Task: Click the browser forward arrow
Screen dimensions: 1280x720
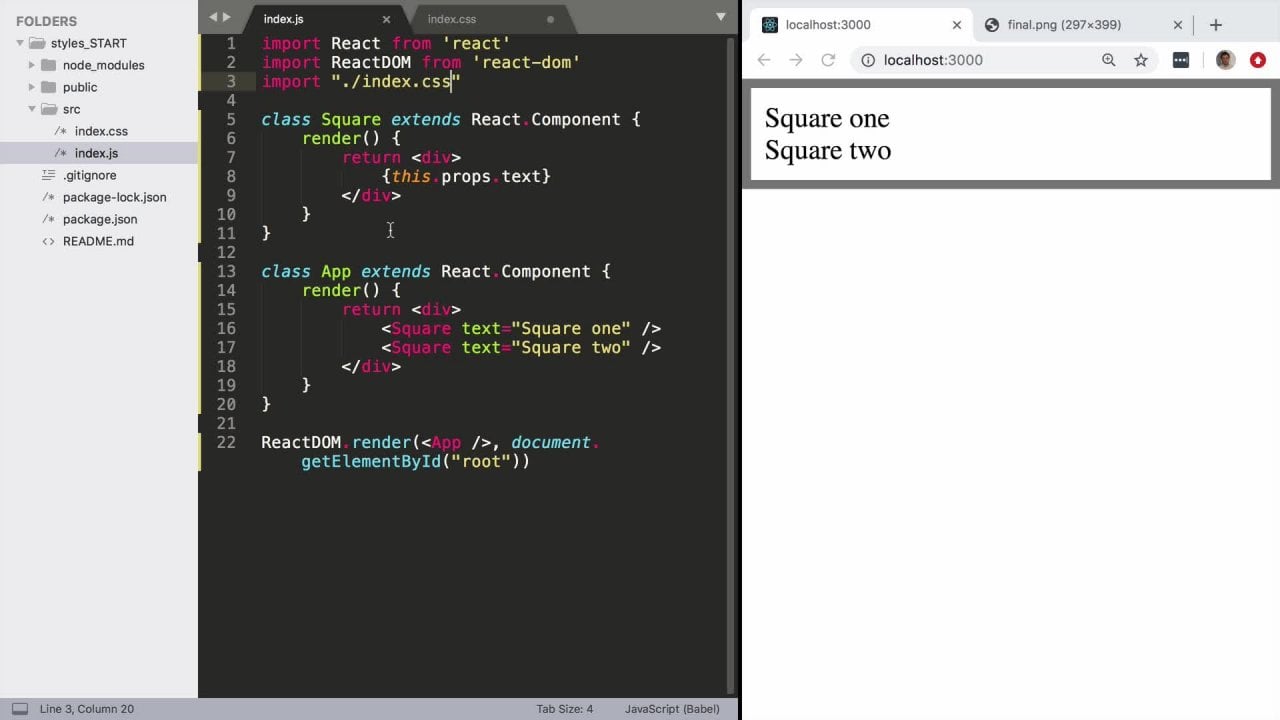Action: click(x=796, y=60)
